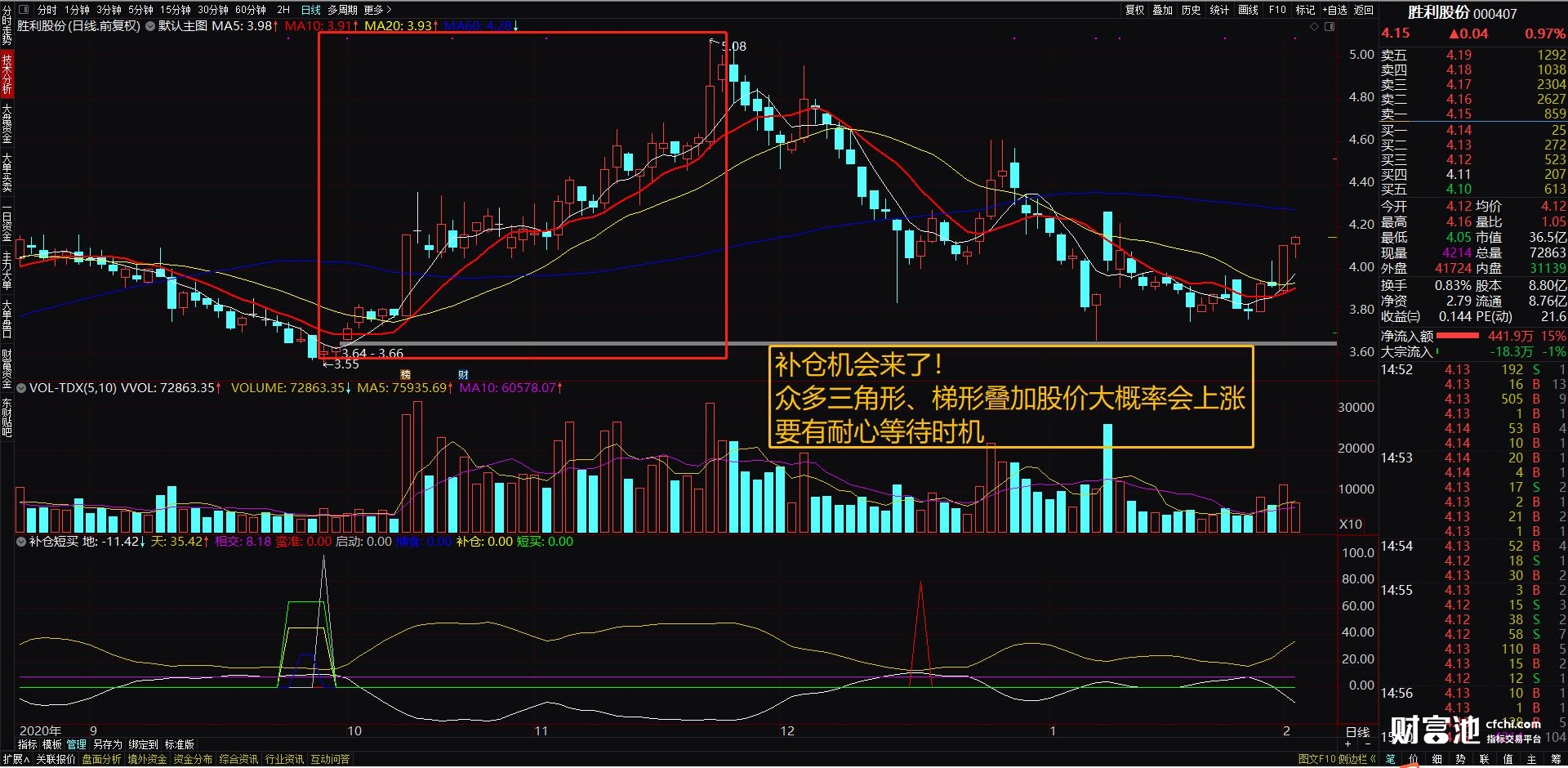
Task: Click 指标 at chart bottom-left
Action: click(x=28, y=744)
